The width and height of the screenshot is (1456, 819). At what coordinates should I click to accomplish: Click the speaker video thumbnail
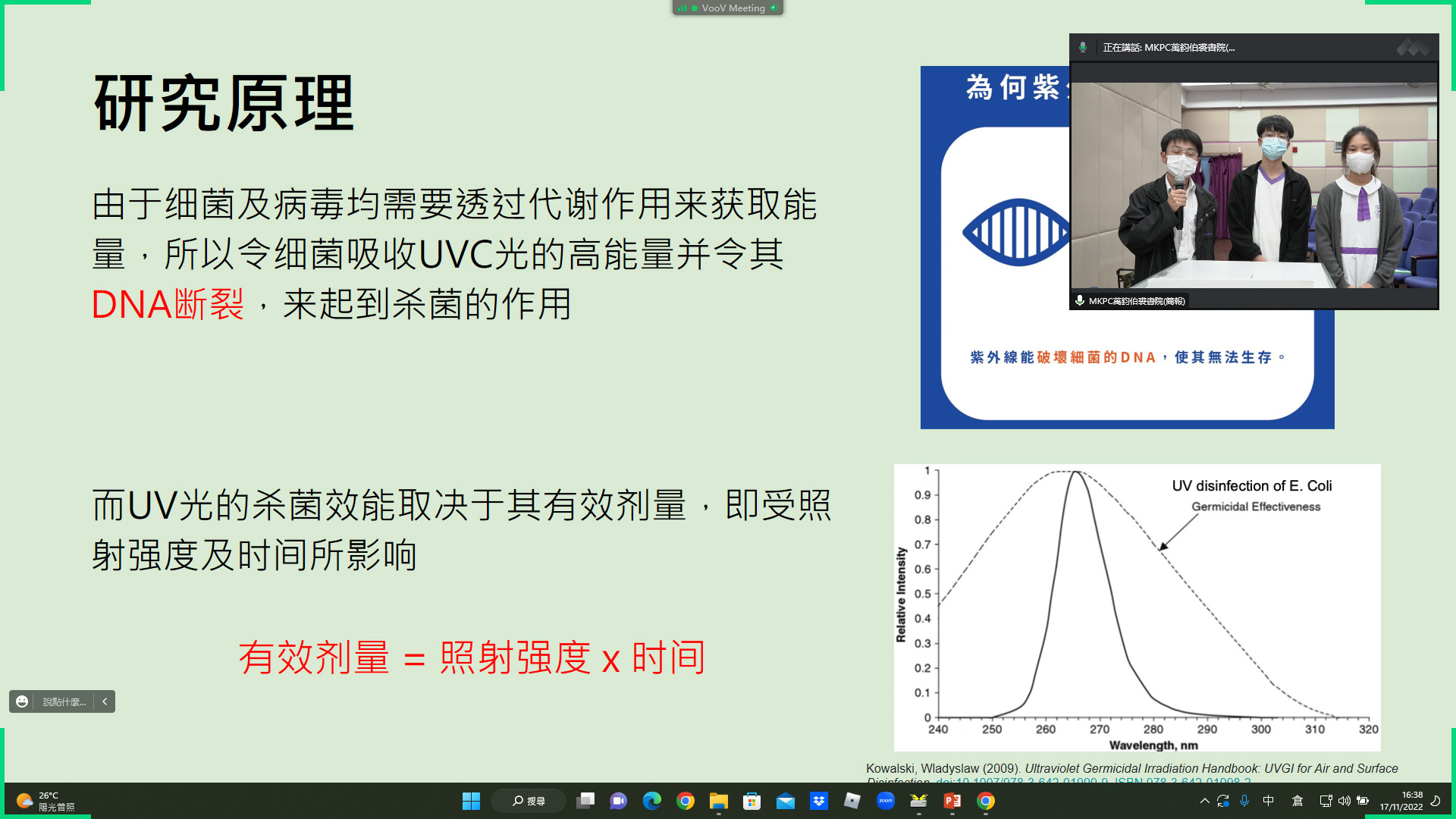tap(1254, 186)
